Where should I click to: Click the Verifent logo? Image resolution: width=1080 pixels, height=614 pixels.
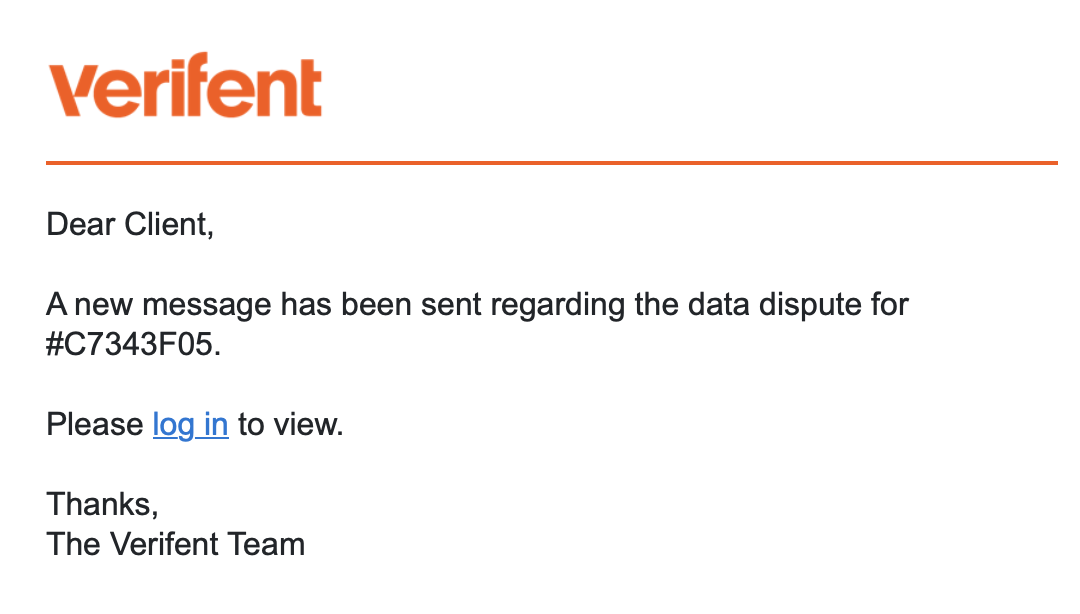(185, 87)
